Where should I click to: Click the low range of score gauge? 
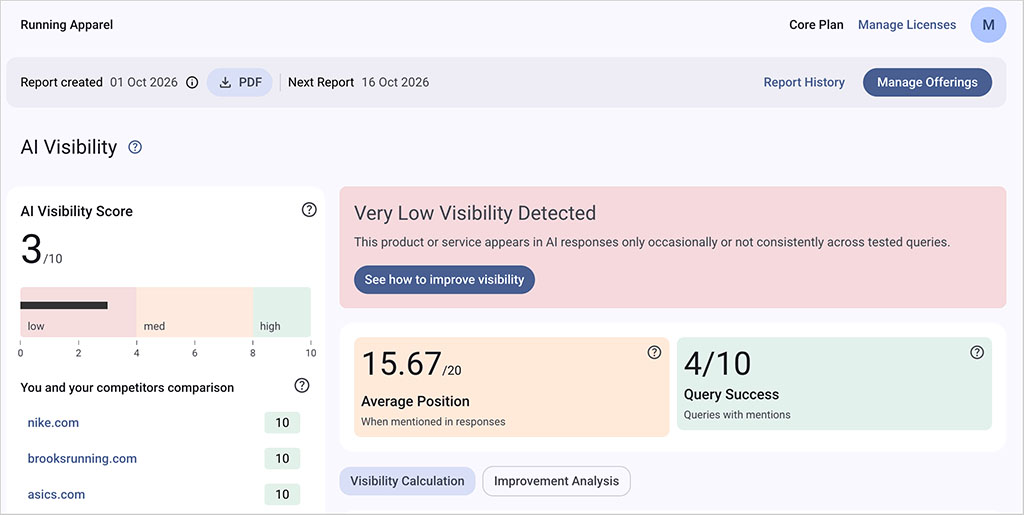tap(78, 312)
